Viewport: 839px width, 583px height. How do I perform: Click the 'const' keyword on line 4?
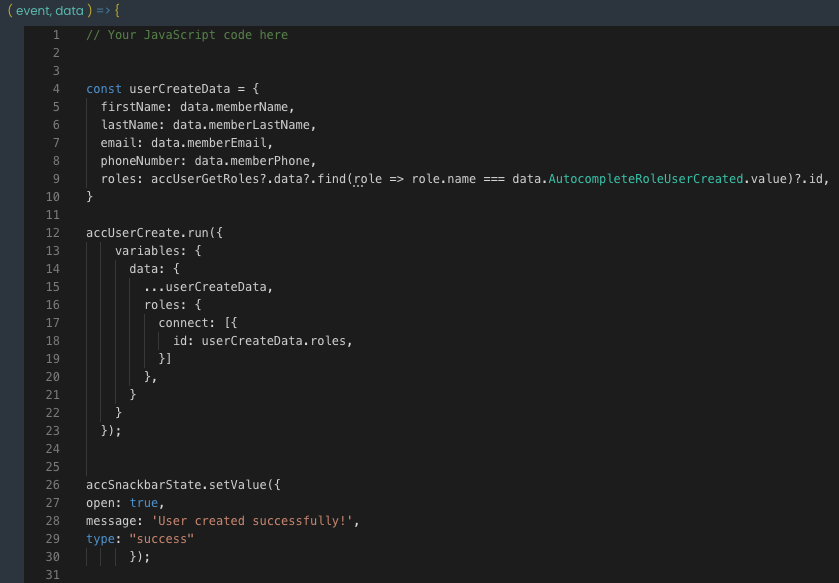(x=104, y=89)
